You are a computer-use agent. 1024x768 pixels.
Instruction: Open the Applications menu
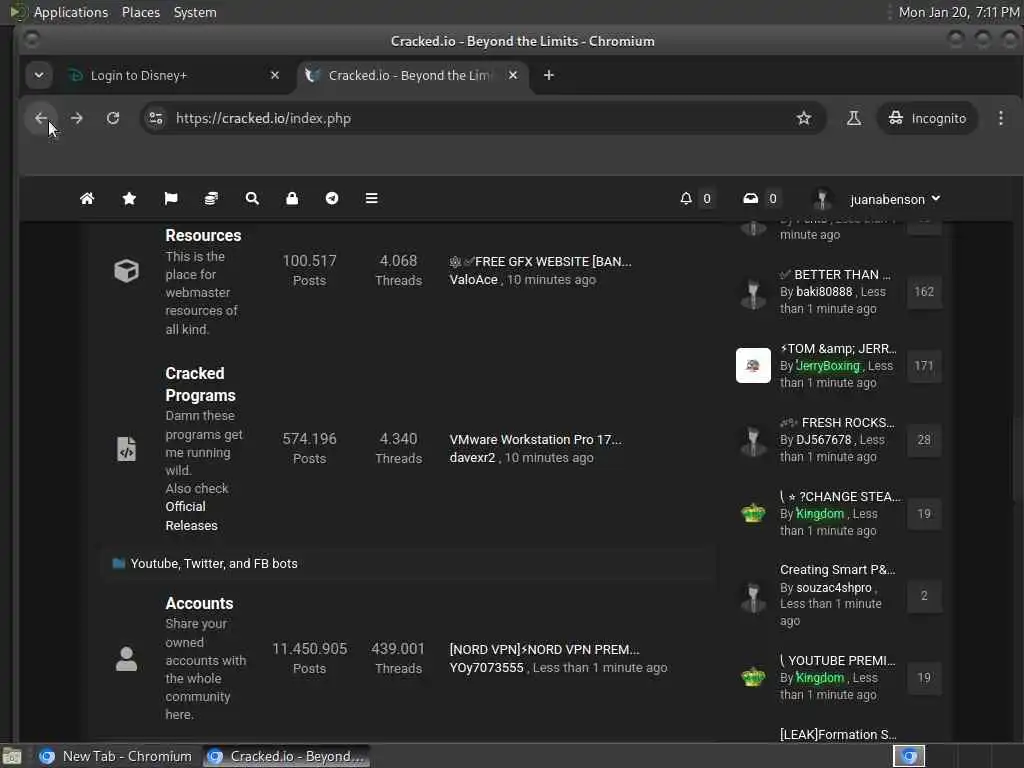[71, 12]
